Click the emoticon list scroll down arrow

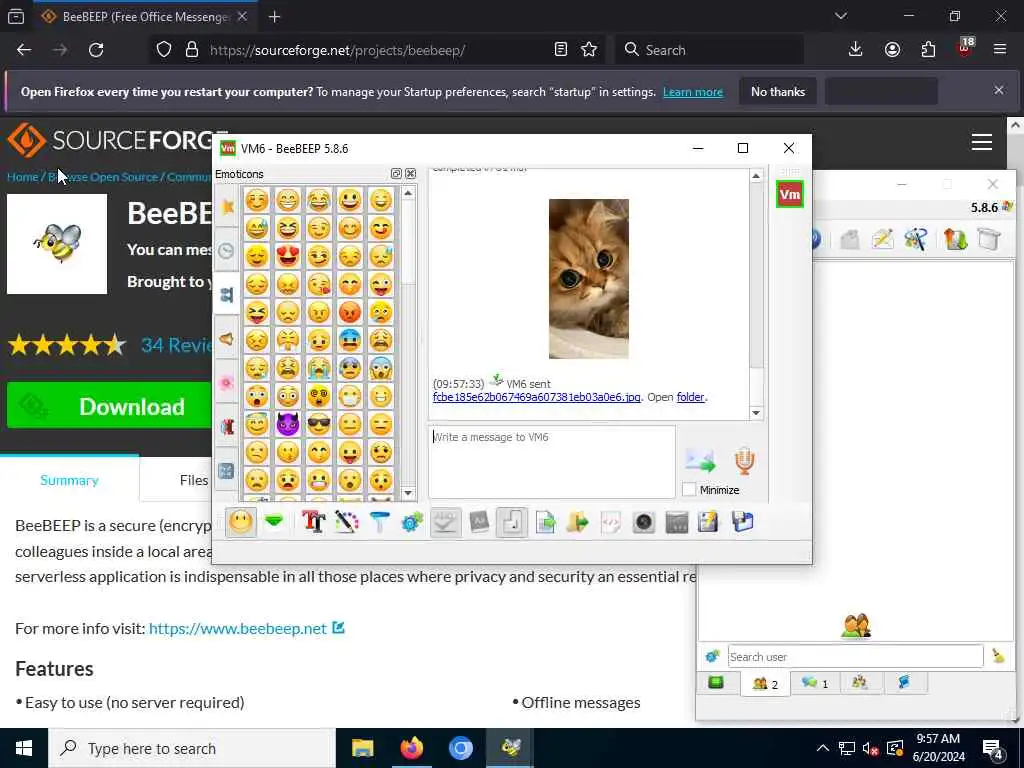(x=408, y=493)
